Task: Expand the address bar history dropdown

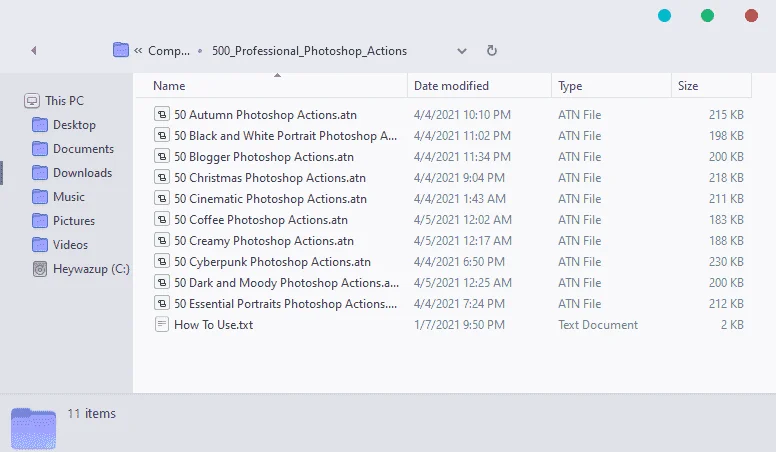Action: [x=462, y=51]
